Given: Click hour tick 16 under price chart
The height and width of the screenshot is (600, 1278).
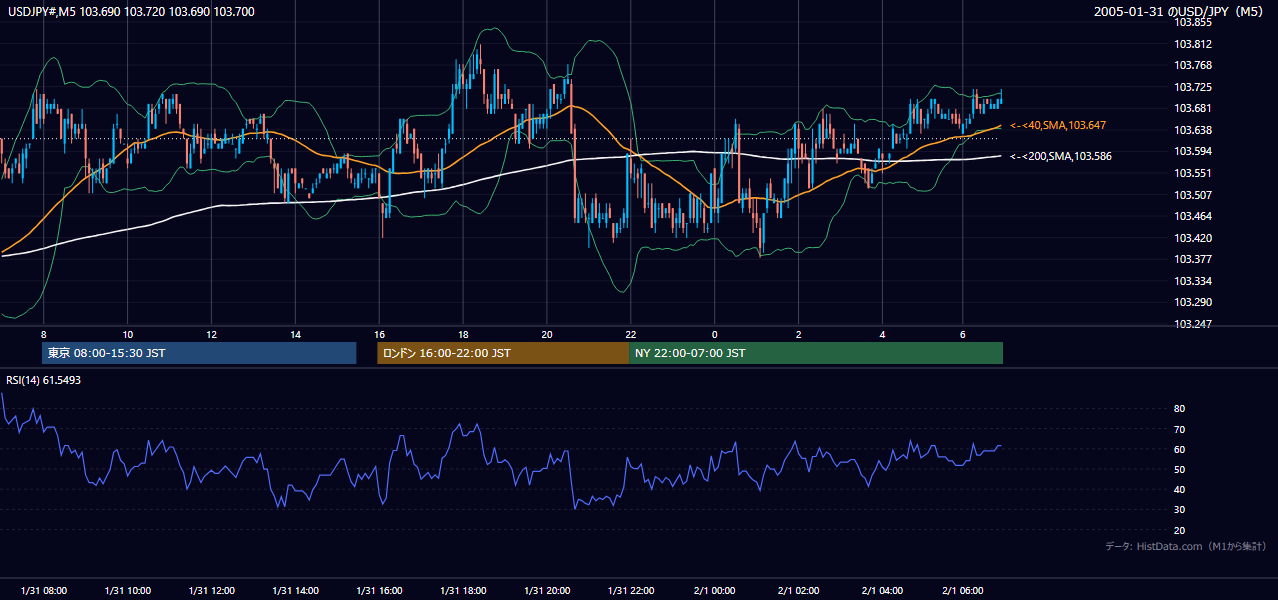Looking at the screenshot, I should click(x=379, y=333).
